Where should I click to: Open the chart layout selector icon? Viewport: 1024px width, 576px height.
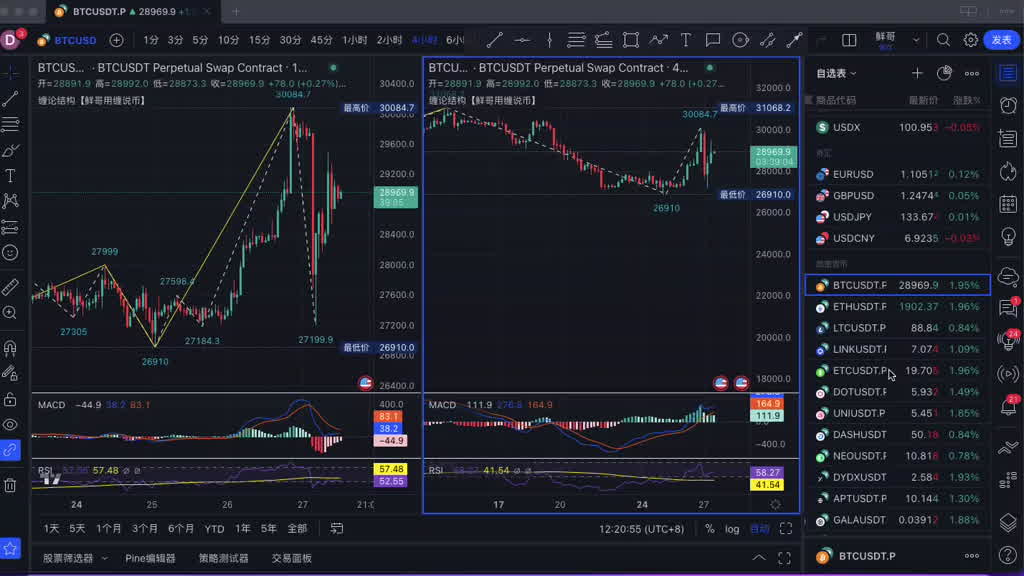click(849, 40)
